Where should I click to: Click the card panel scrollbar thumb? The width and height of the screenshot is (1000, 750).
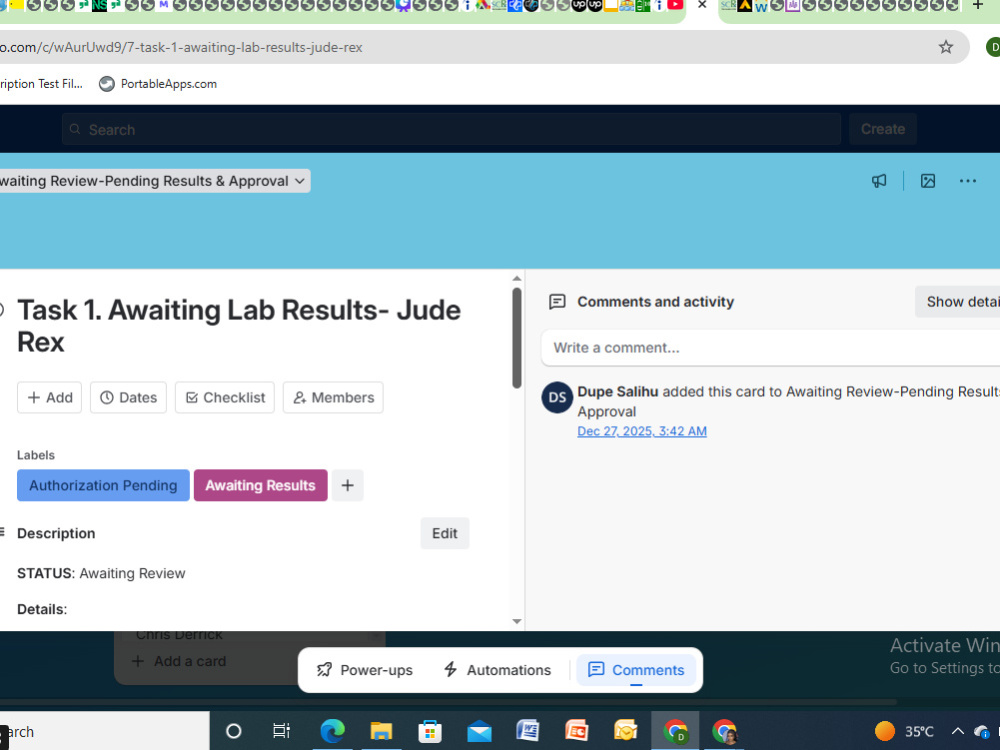tap(517, 338)
